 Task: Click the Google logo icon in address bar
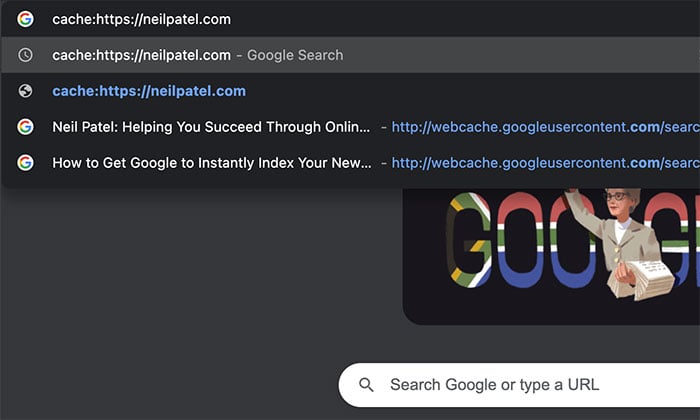coord(25,19)
